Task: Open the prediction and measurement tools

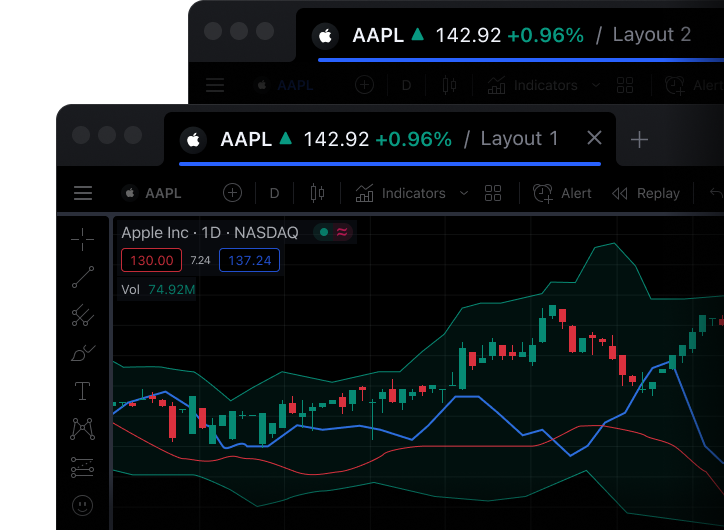Action: coord(83,467)
